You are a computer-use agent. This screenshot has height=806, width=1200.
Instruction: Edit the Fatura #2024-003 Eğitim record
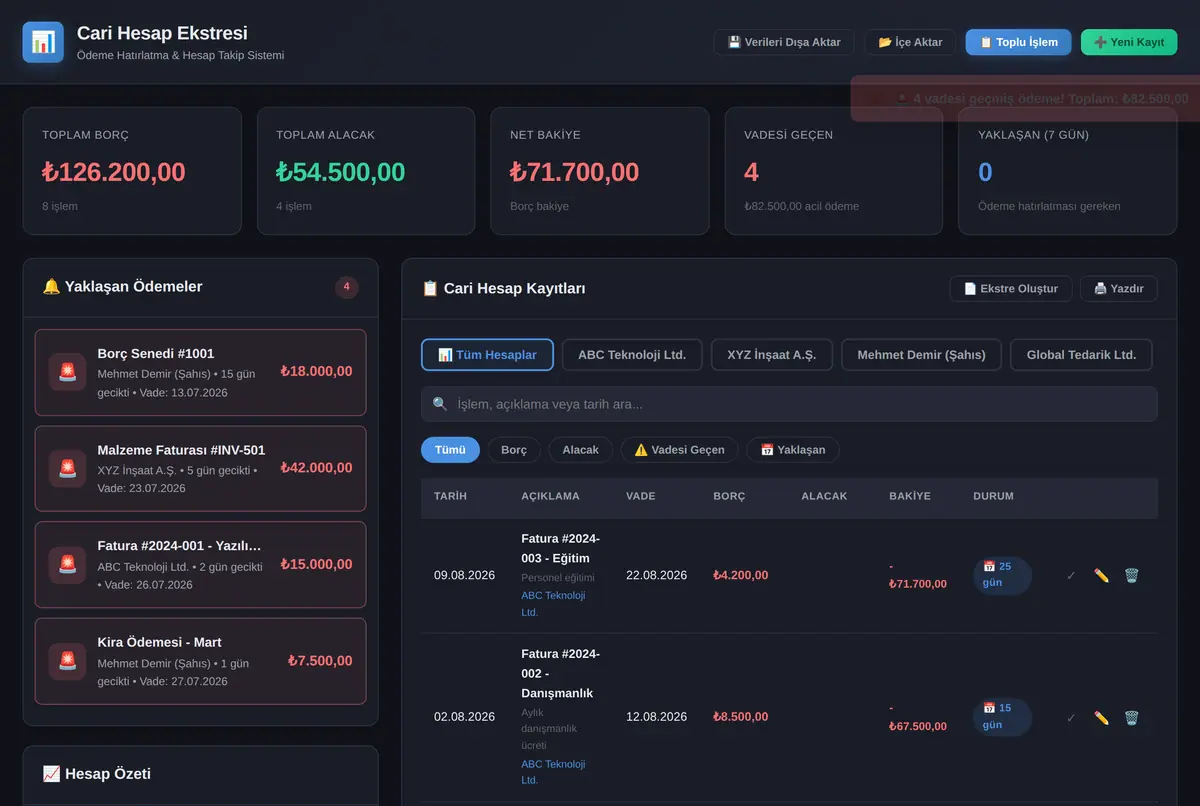1101,576
